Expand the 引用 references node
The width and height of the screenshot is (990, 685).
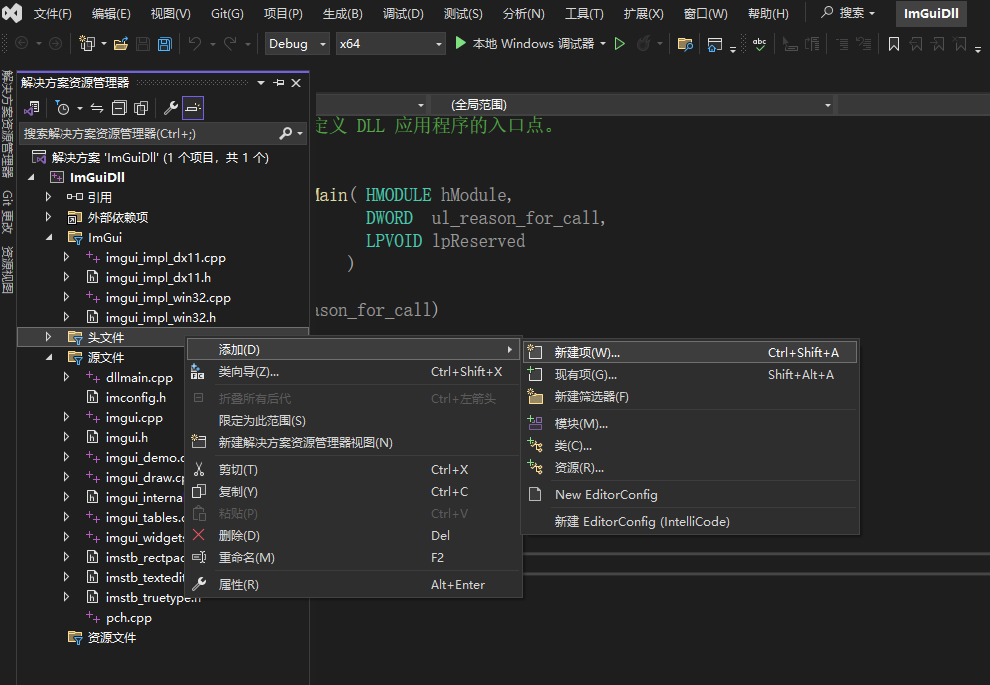(49, 198)
